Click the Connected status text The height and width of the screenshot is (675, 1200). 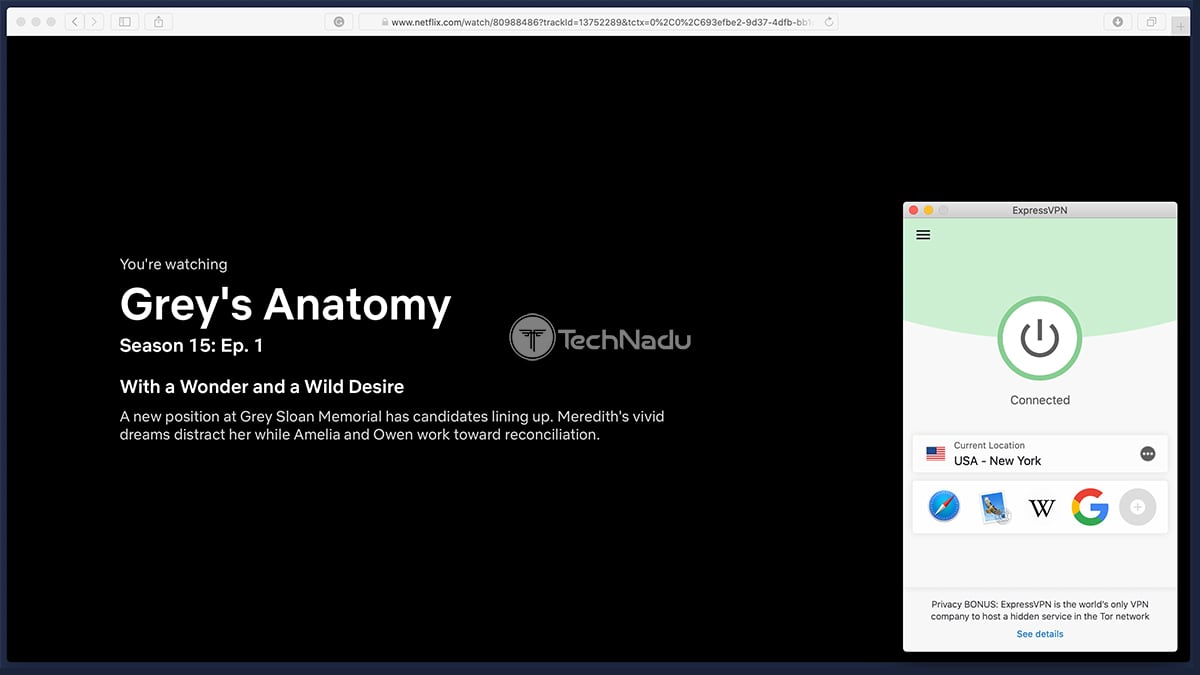(1040, 400)
